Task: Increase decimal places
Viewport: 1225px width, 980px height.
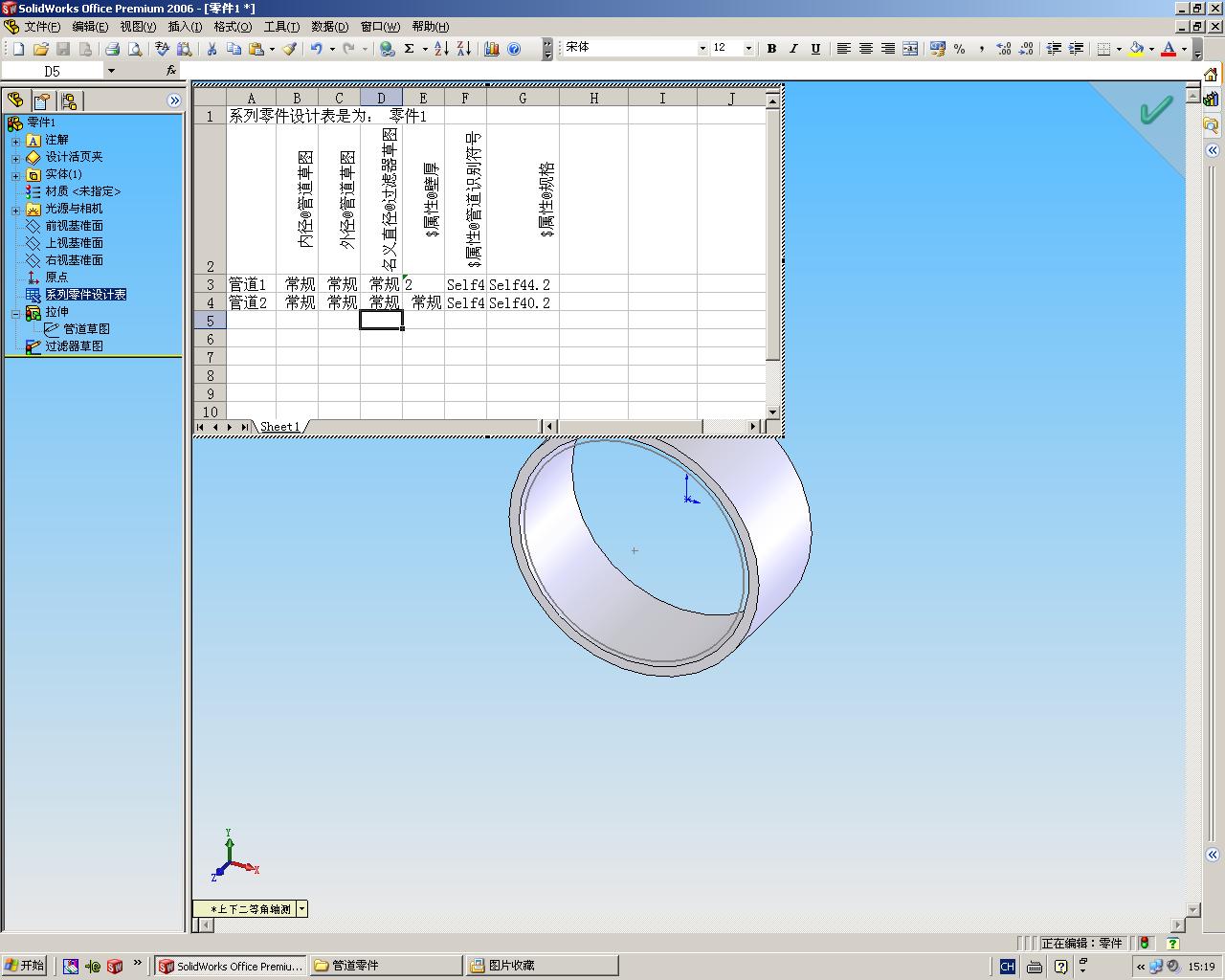Action: tap(1004, 49)
